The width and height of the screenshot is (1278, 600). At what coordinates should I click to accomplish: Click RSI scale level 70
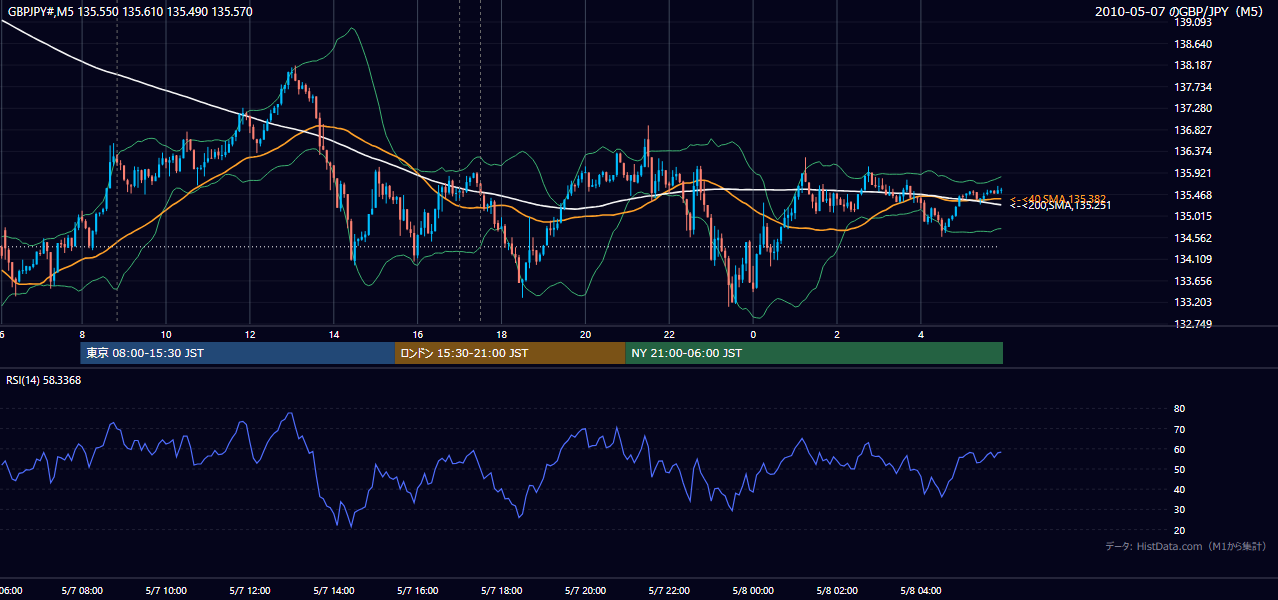point(1179,429)
